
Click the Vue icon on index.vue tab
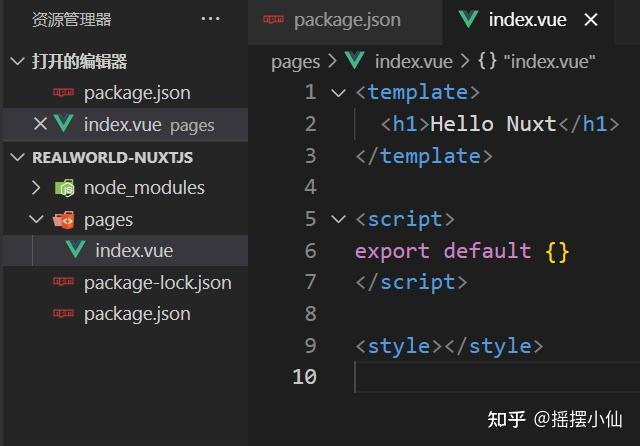pos(467,20)
